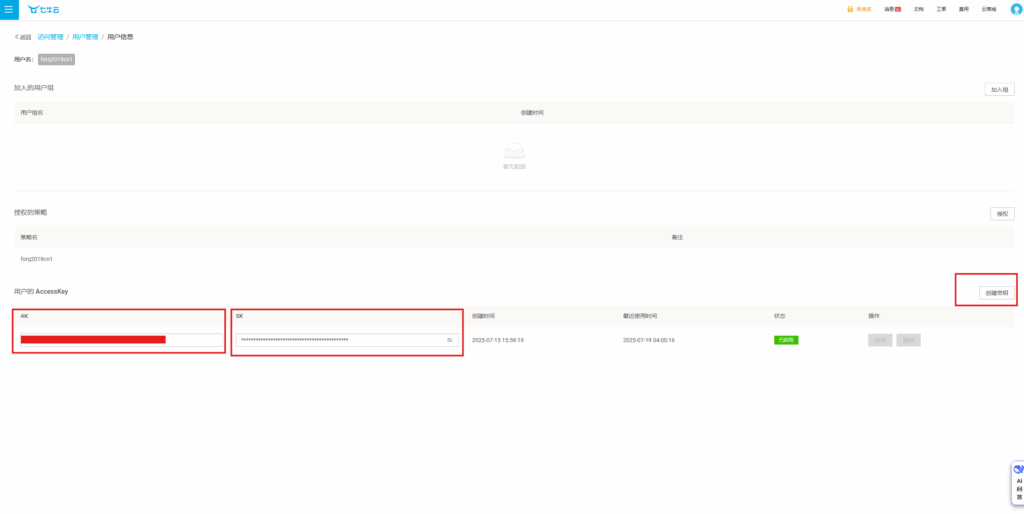Toggle SK visibility with eye icon
The height and width of the screenshot is (514, 1024).
click(450, 340)
